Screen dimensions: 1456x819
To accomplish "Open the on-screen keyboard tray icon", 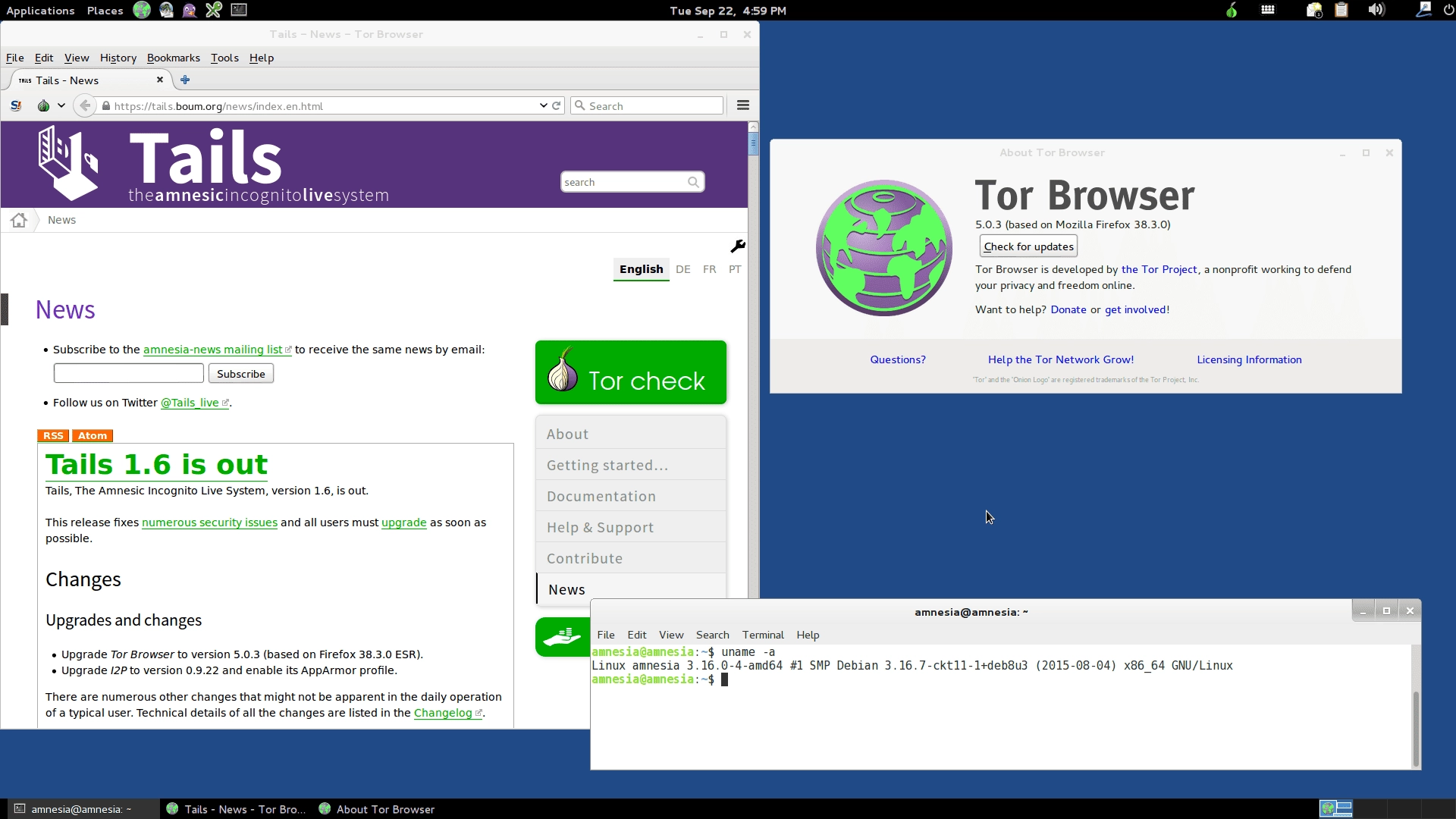I will pyautogui.click(x=1268, y=10).
